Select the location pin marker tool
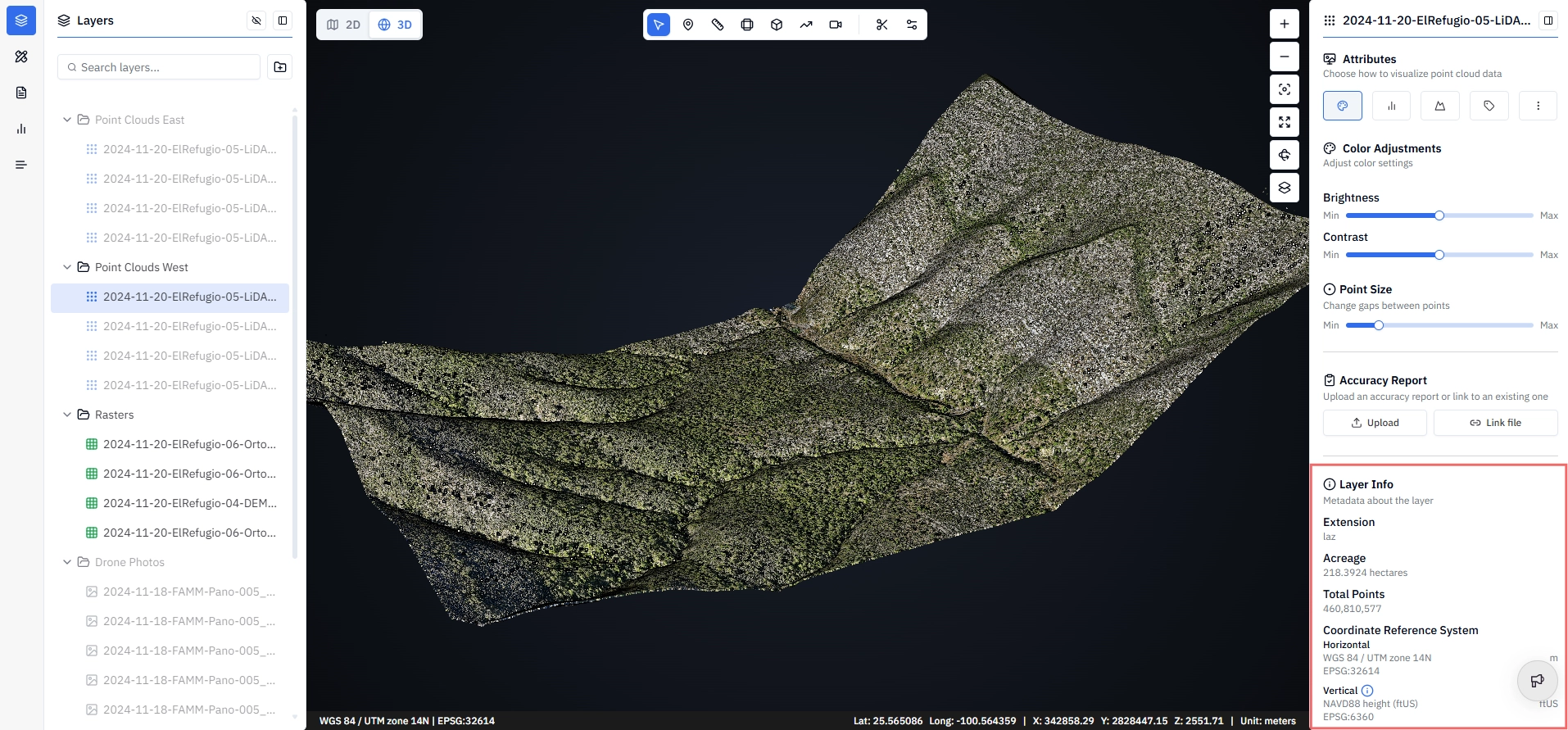Image resolution: width=1568 pixels, height=730 pixels. click(x=688, y=25)
